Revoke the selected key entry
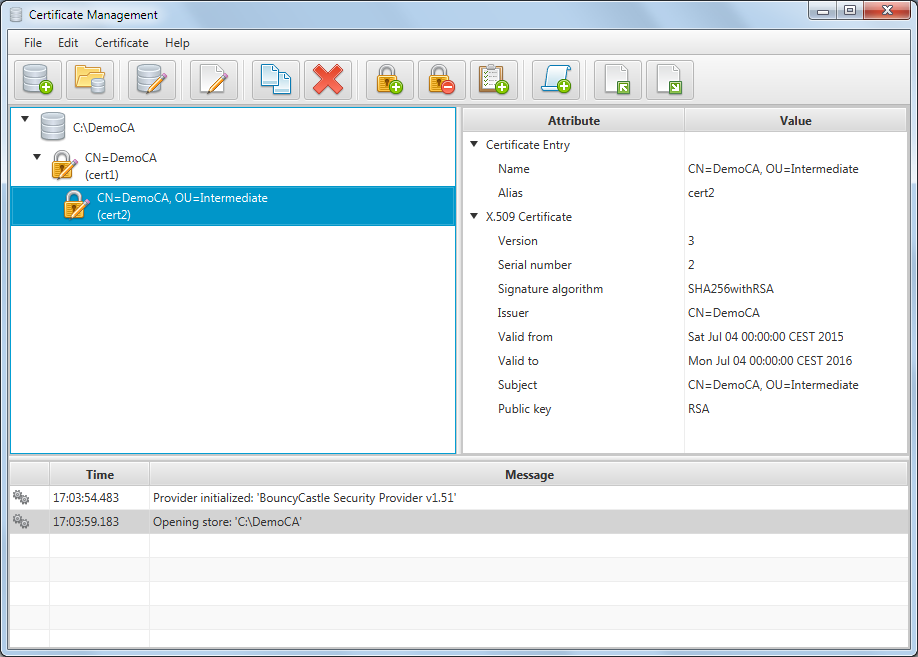 (441, 80)
